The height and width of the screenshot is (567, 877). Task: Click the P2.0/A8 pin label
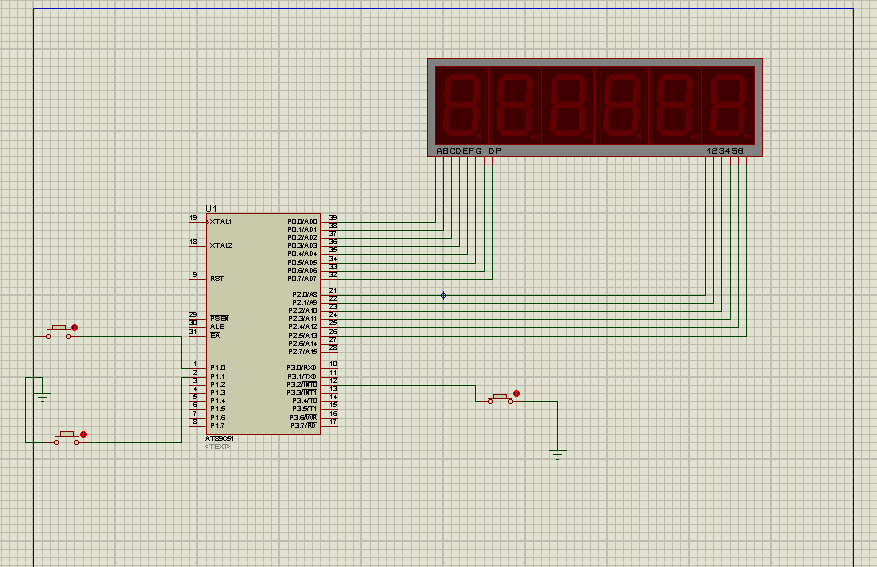click(x=305, y=295)
